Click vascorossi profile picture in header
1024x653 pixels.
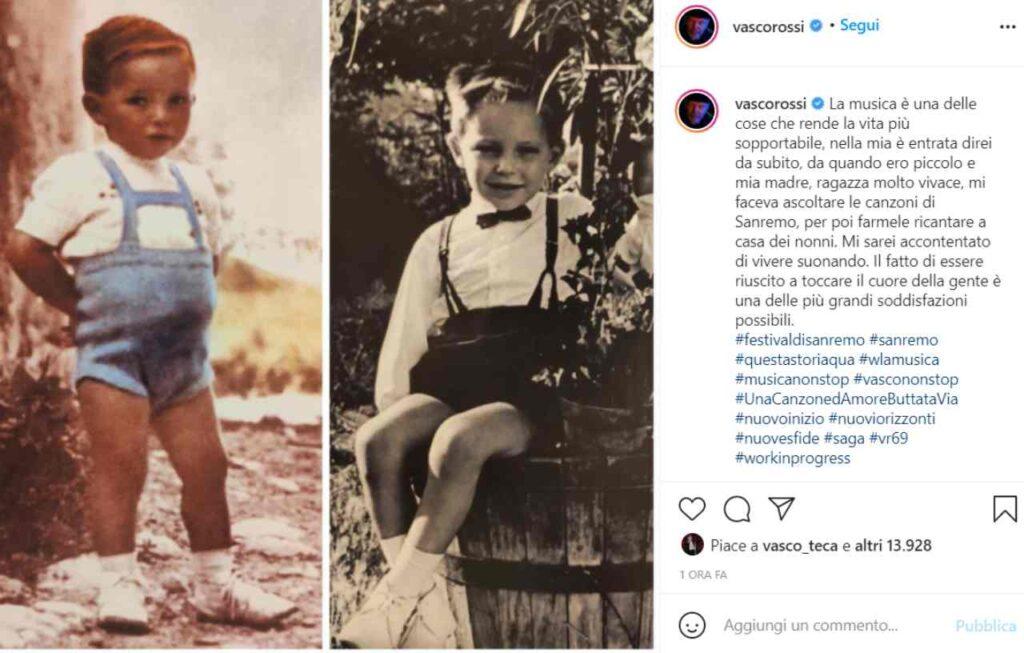[x=696, y=27]
